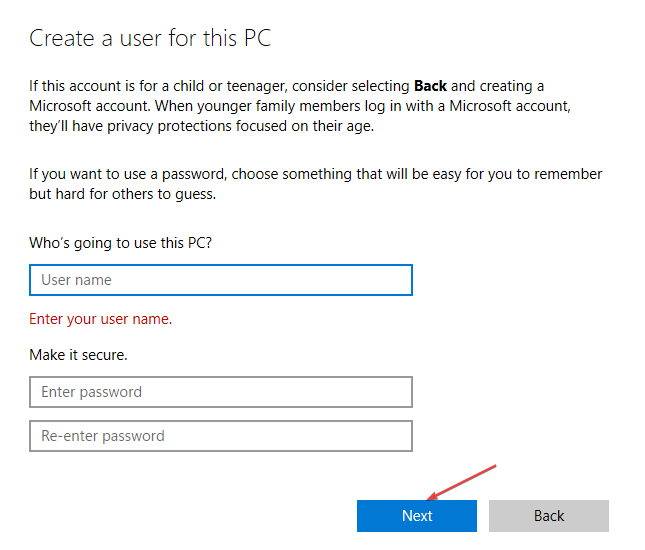Click the 'Make it secure.' label
This screenshot has height=550, width=645.
78,355
